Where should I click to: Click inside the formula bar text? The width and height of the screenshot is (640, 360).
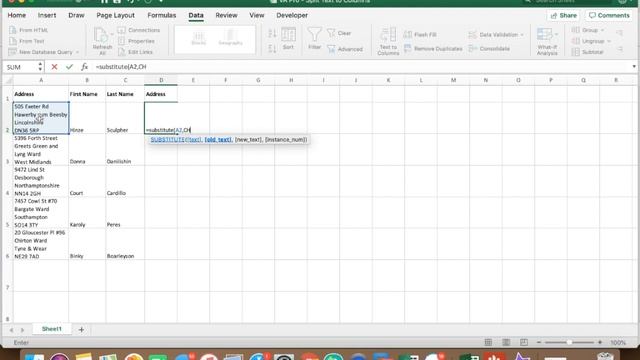121,67
